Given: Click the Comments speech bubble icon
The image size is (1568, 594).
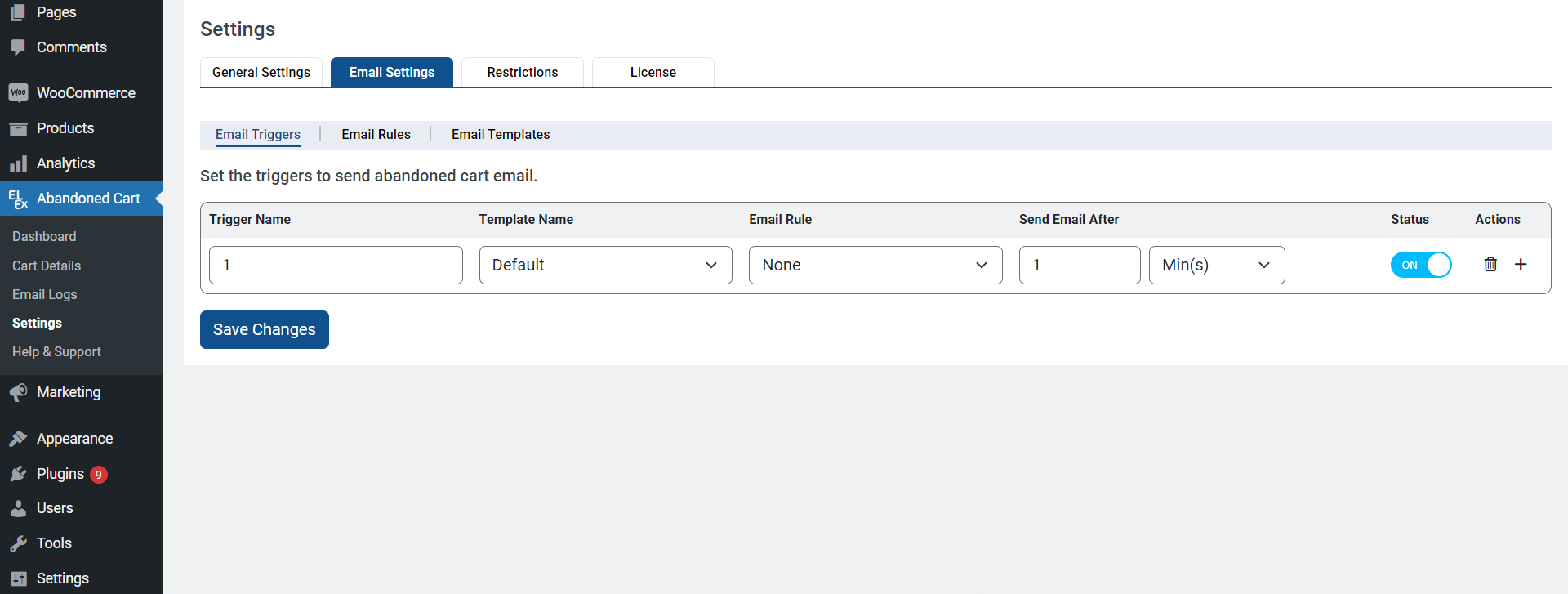Looking at the screenshot, I should pos(18,47).
